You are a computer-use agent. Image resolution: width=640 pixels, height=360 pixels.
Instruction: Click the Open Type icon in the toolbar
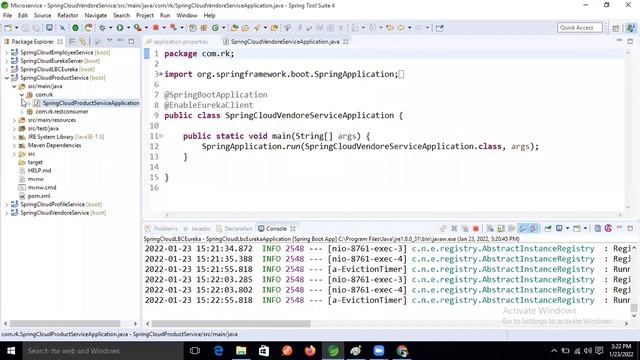click(234, 28)
